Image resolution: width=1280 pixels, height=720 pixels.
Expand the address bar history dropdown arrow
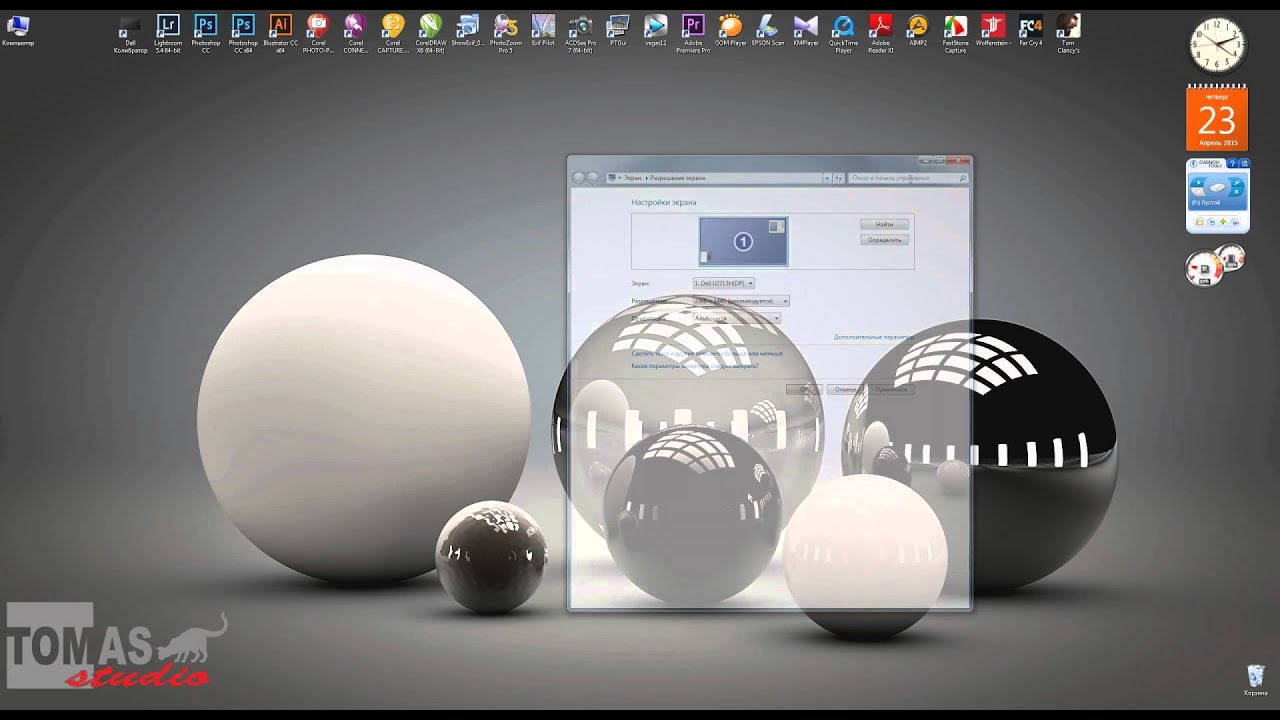827,178
